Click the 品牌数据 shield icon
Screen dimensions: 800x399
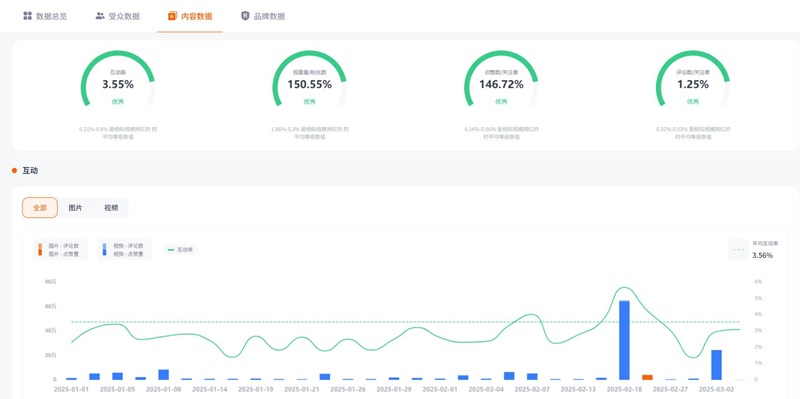click(245, 16)
